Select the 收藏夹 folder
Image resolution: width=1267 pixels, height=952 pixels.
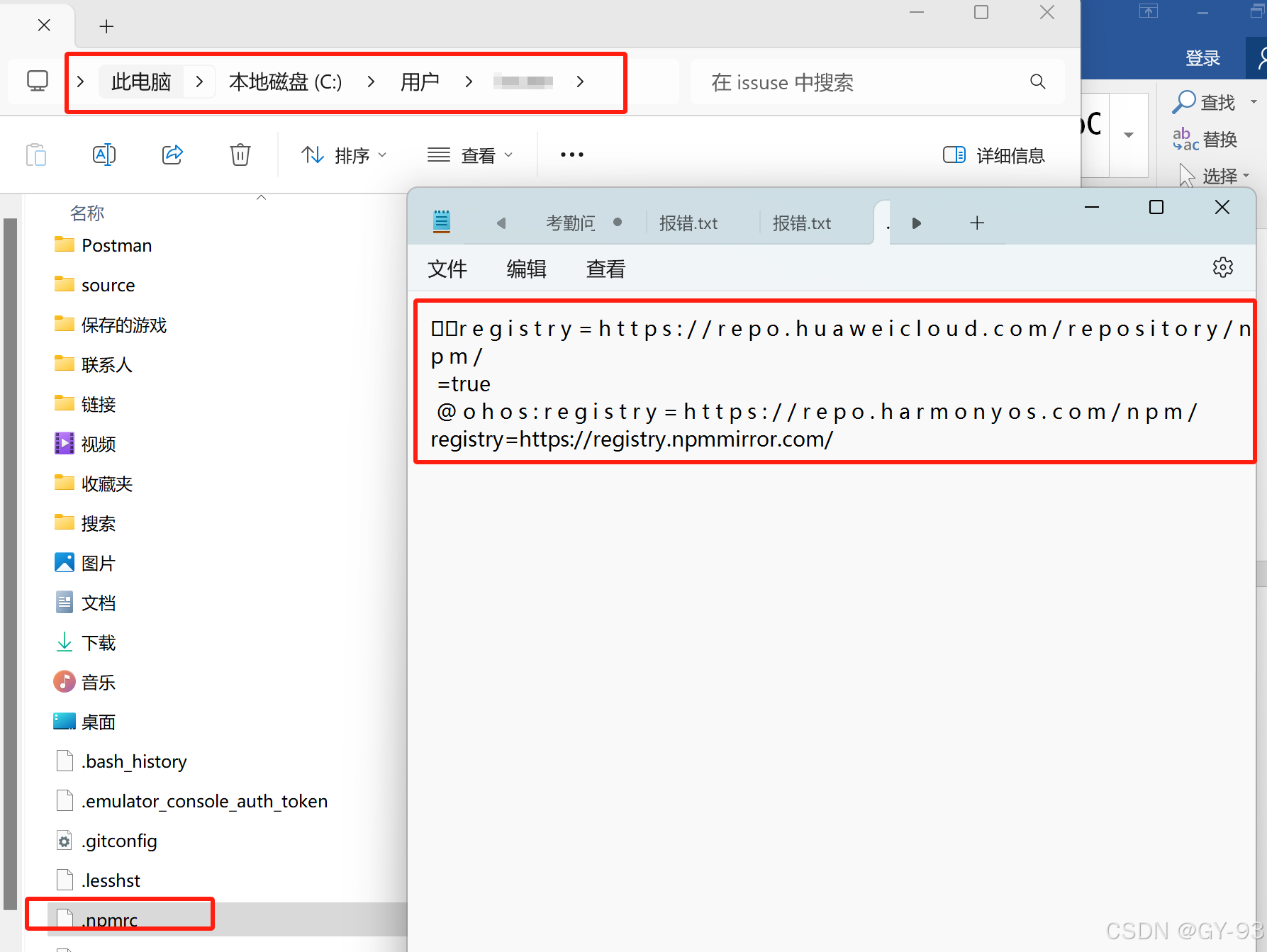pos(94,483)
